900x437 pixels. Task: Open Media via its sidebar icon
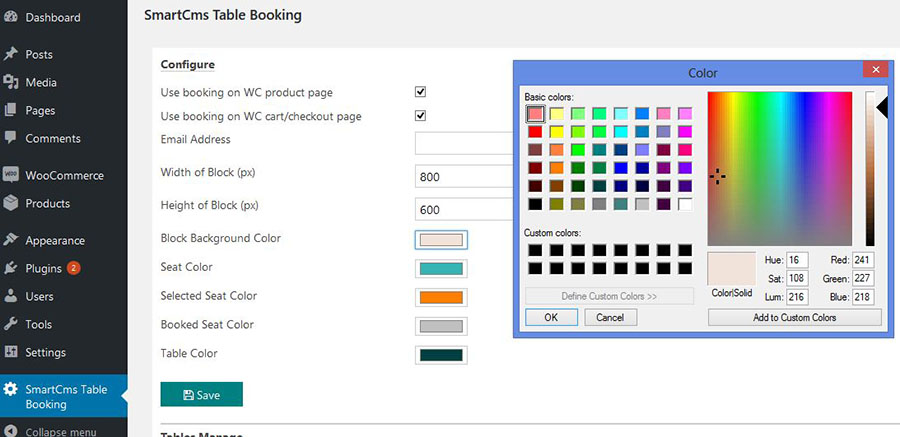coord(11,82)
